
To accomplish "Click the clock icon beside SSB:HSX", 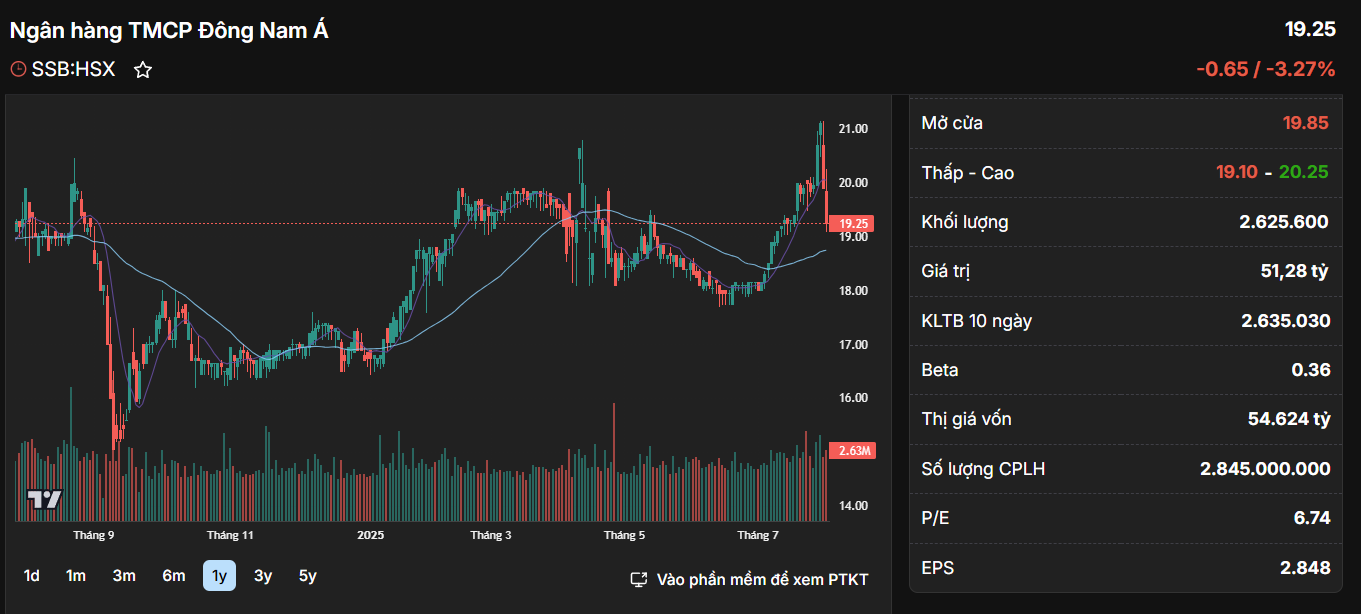I will coord(19,70).
